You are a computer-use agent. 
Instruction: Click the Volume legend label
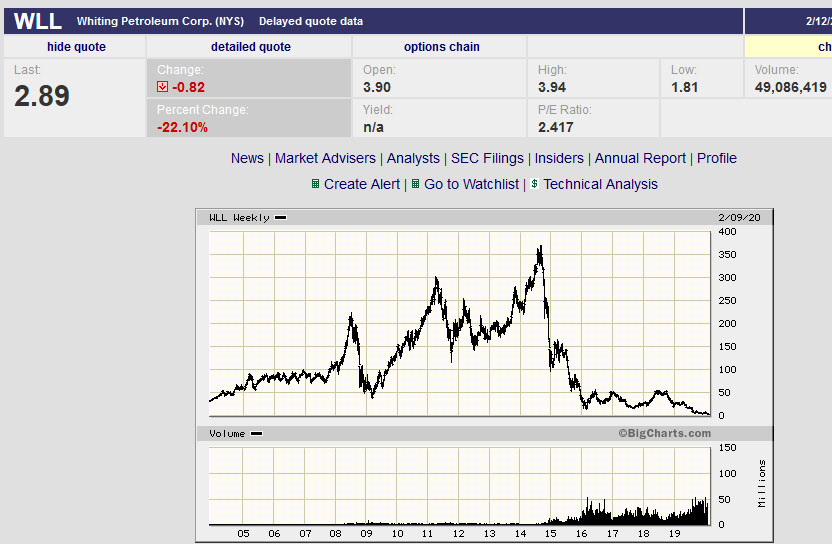(x=227, y=434)
